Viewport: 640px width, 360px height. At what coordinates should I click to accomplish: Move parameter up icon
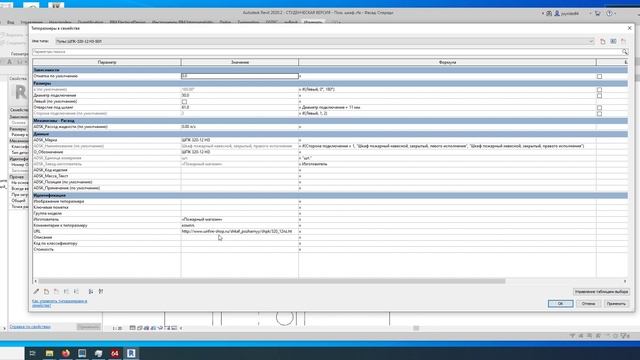66,291
